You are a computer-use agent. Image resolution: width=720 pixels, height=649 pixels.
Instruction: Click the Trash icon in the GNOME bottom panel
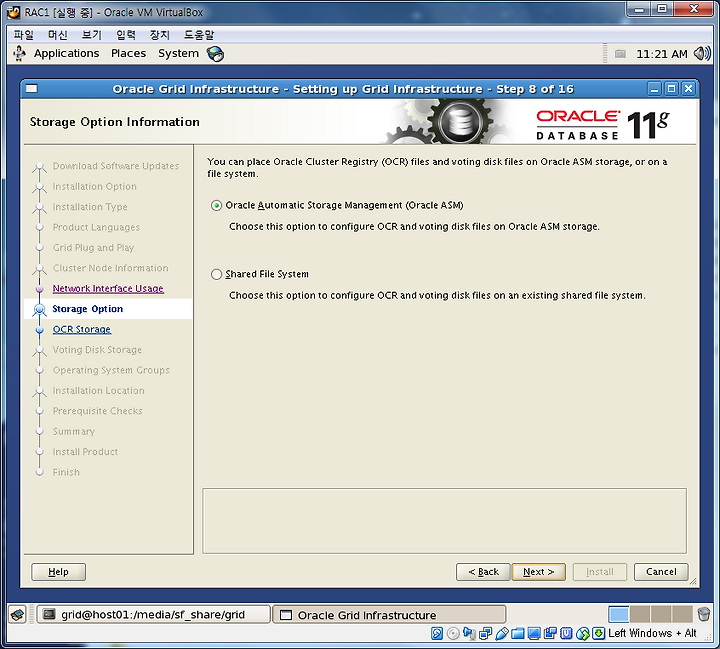(703, 614)
